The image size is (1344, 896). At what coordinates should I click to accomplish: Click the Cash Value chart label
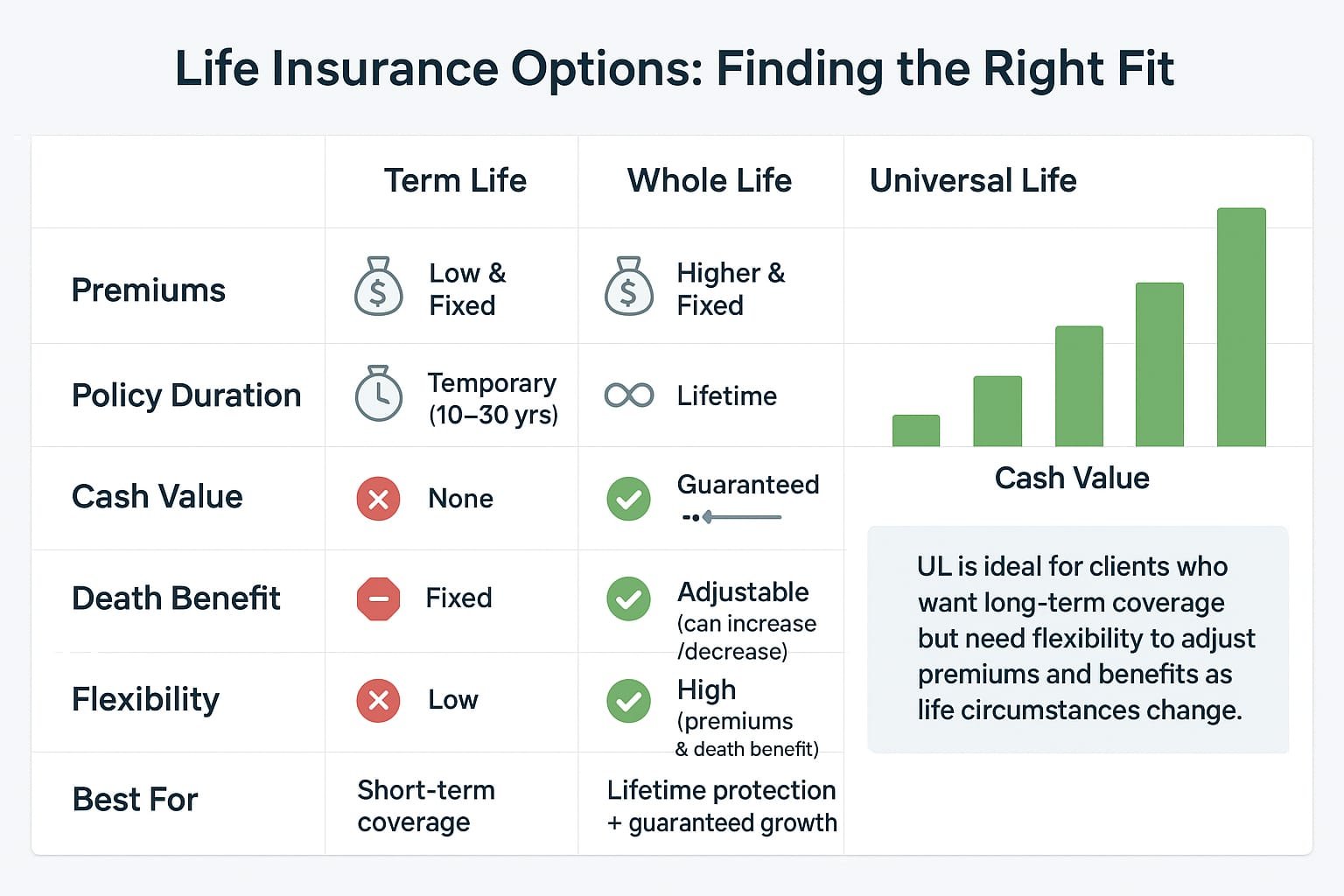pyautogui.click(x=1072, y=478)
